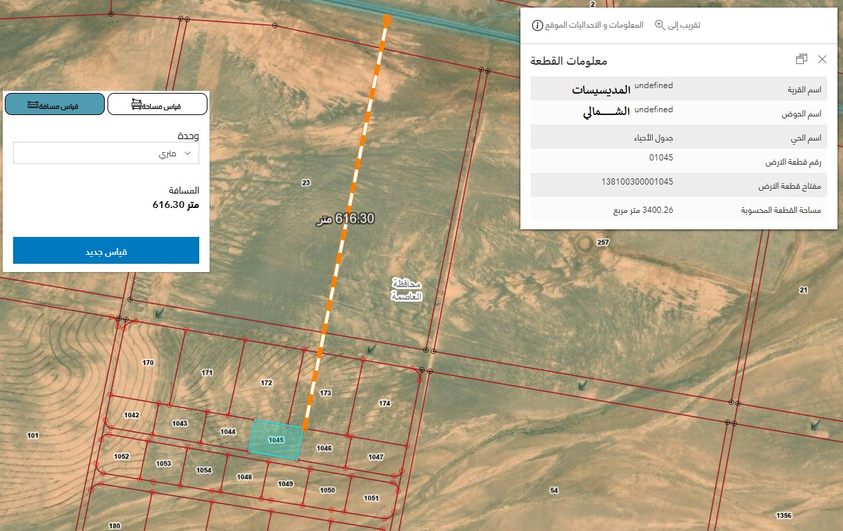Click parcel label 1042 on the map
The width and height of the screenshot is (843, 531).
click(132, 415)
